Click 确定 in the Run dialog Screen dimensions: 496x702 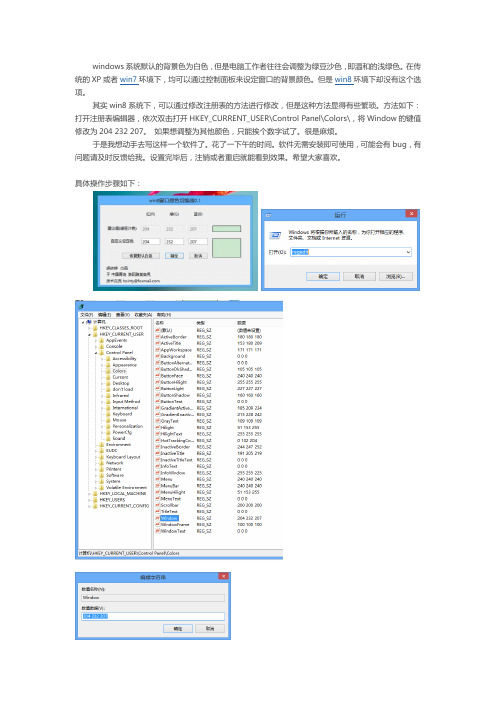coord(323,276)
